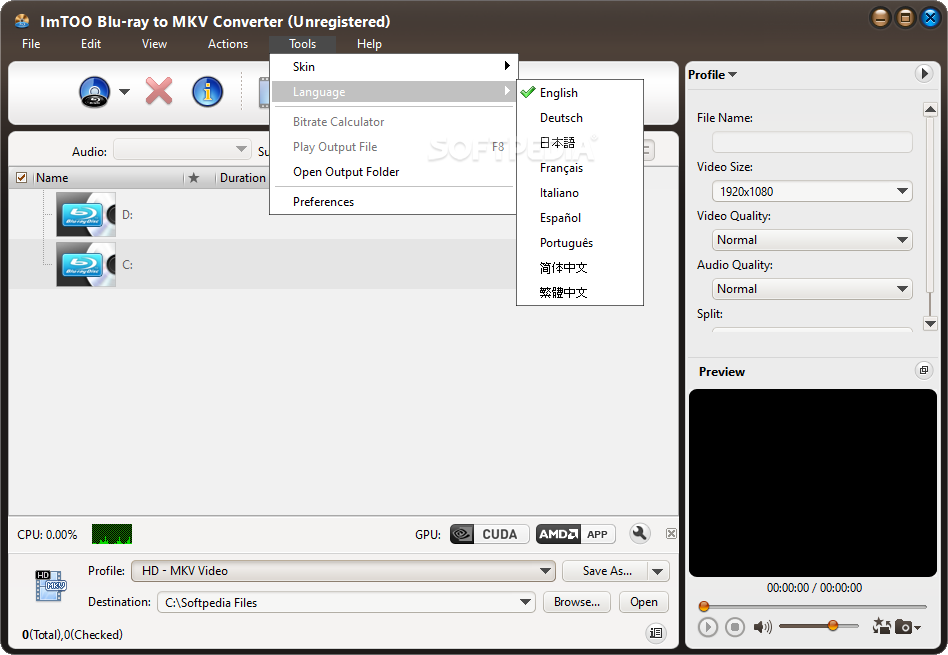This screenshot has width=948, height=655.
Task: Open the Actions menu
Action: 228,44
